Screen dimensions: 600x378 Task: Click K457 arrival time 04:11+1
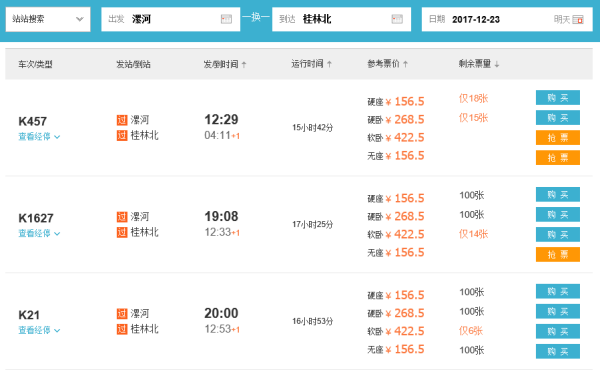[222, 135]
